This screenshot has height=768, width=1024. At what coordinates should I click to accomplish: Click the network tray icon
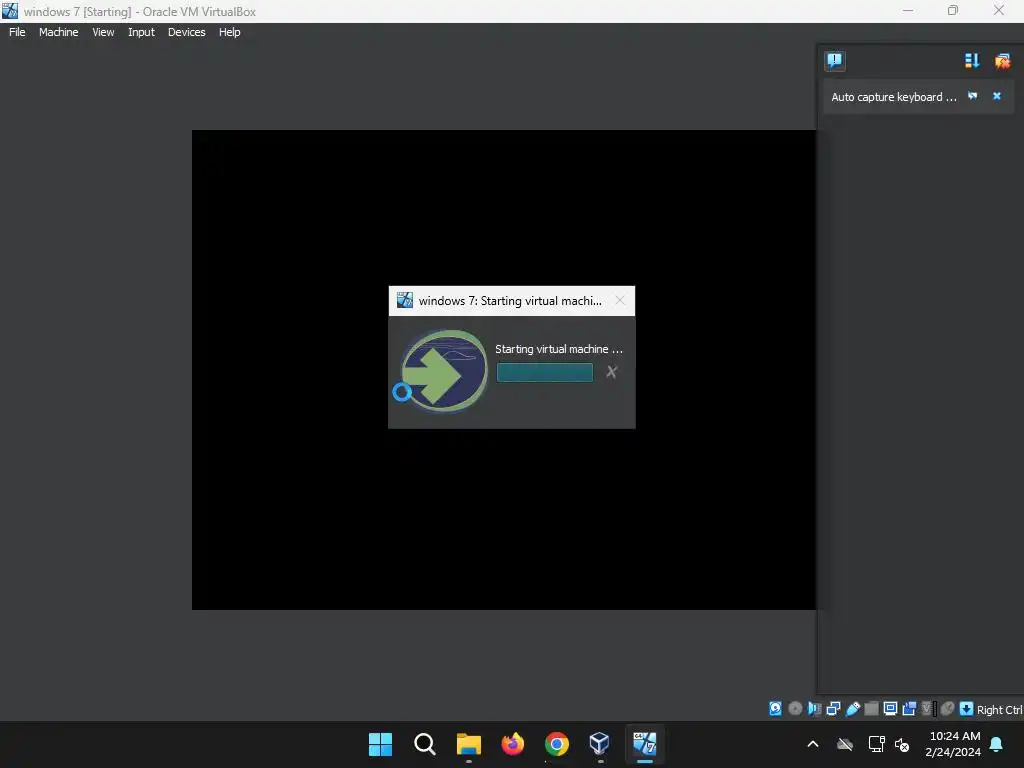click(x=876, y=744)
